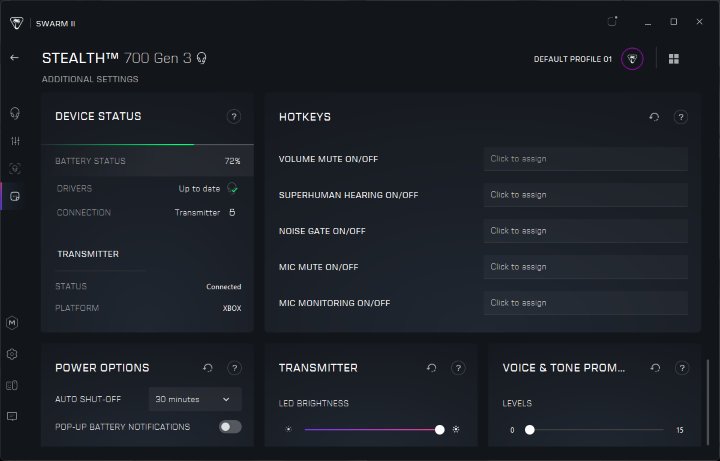The width and height of the screenshot is (720, 461).
Task: Open the profiles grid view icon
Action: 673,59
